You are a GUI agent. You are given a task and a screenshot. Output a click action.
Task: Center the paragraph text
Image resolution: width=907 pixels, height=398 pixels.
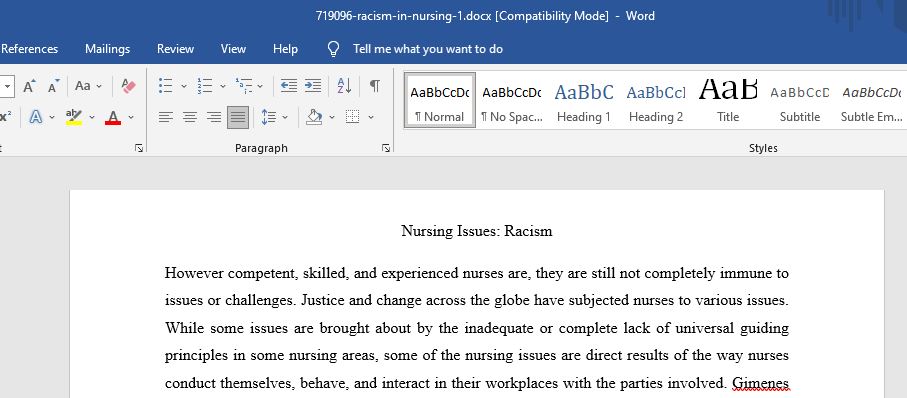pos(190,117)
